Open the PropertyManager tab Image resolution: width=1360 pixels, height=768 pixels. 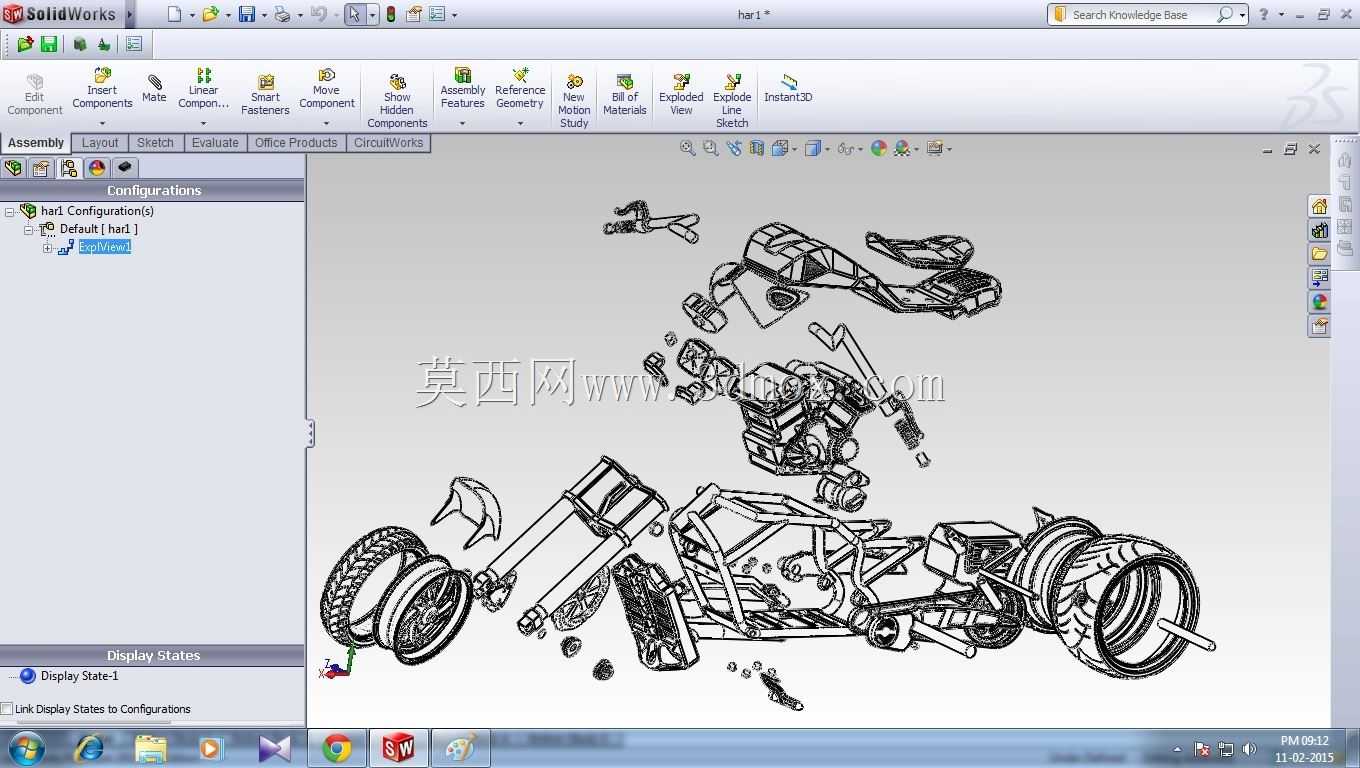(41, 168)
